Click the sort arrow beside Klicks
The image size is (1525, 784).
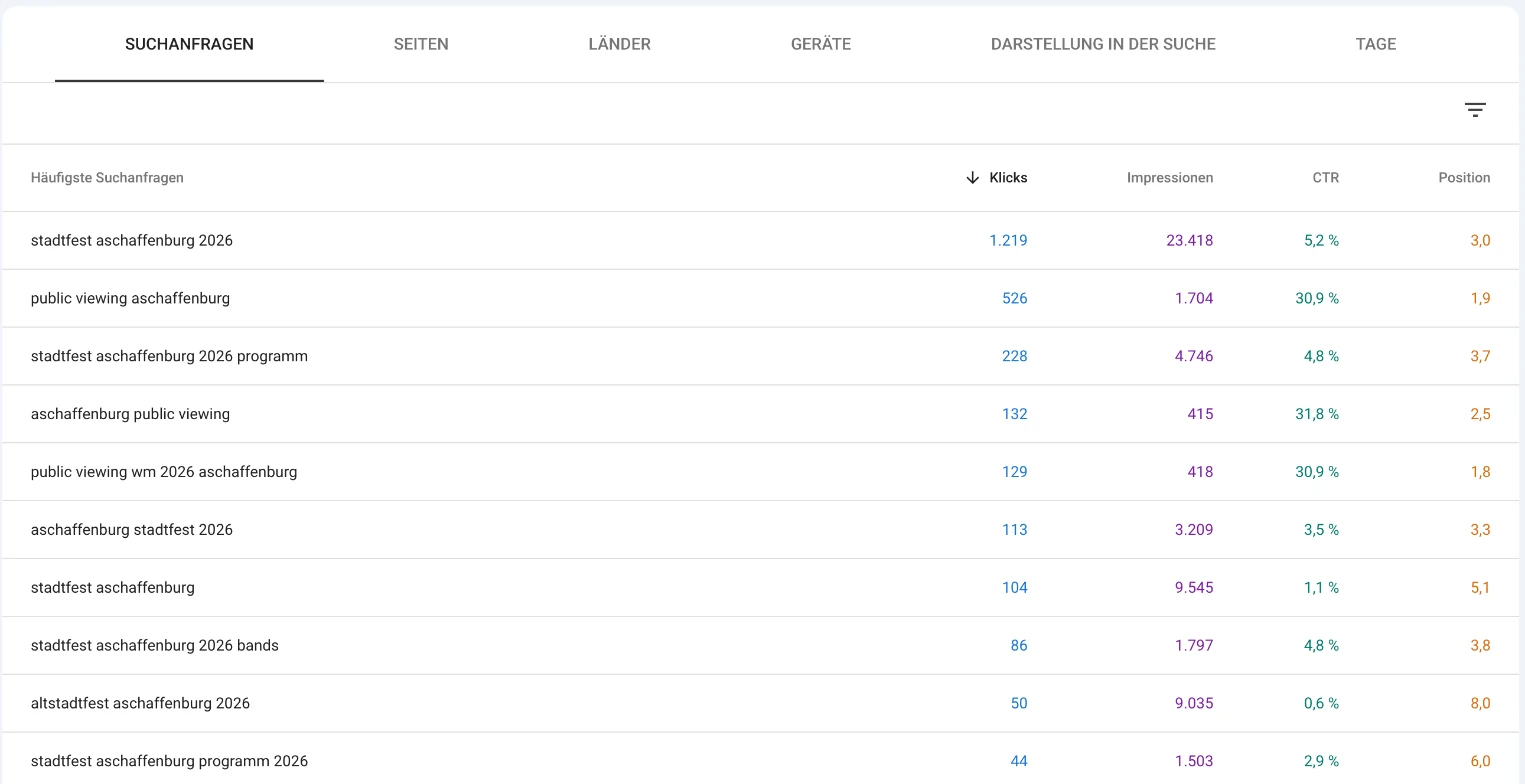(x=972, y=178)
